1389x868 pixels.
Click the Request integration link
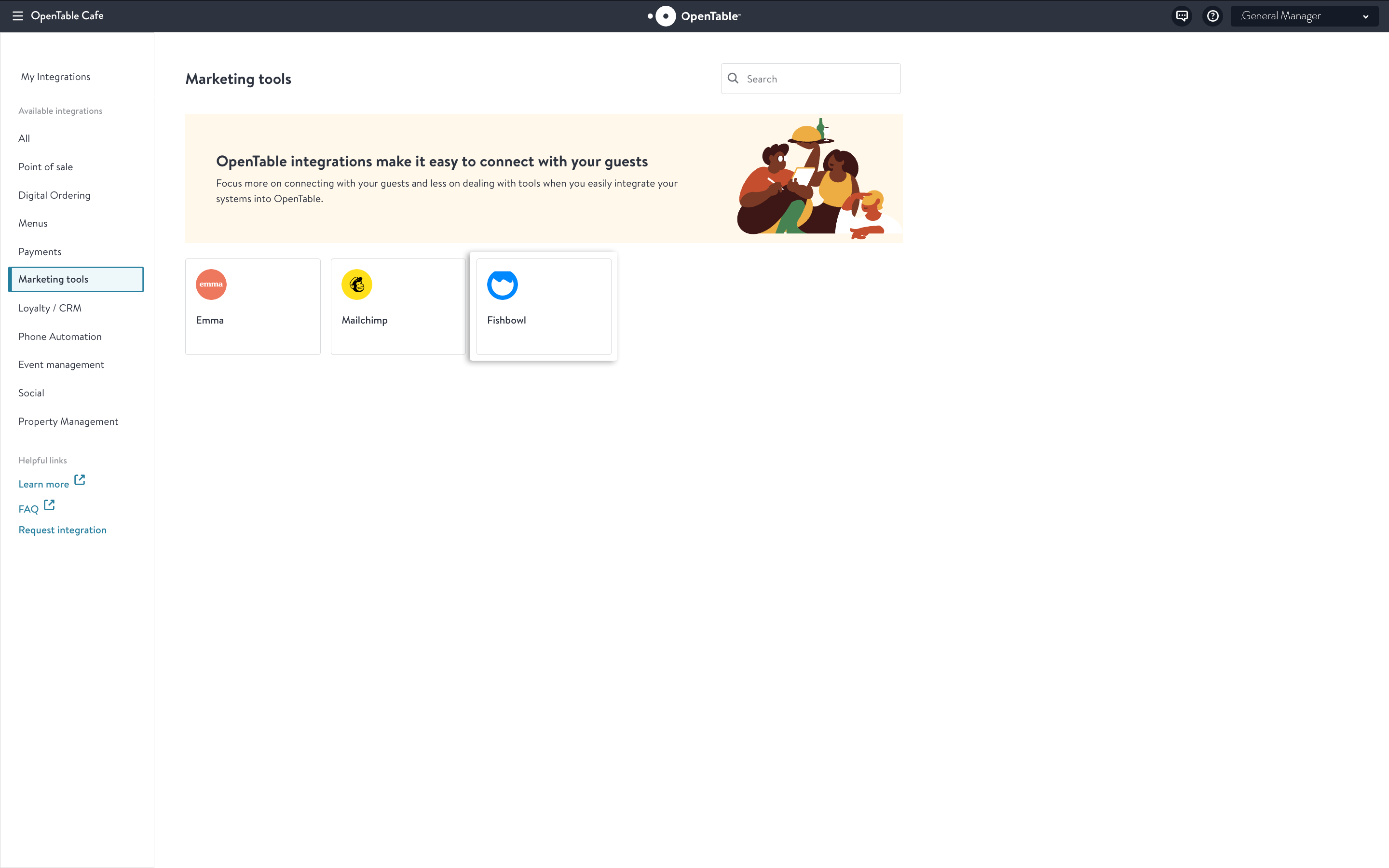pos(63,530)
